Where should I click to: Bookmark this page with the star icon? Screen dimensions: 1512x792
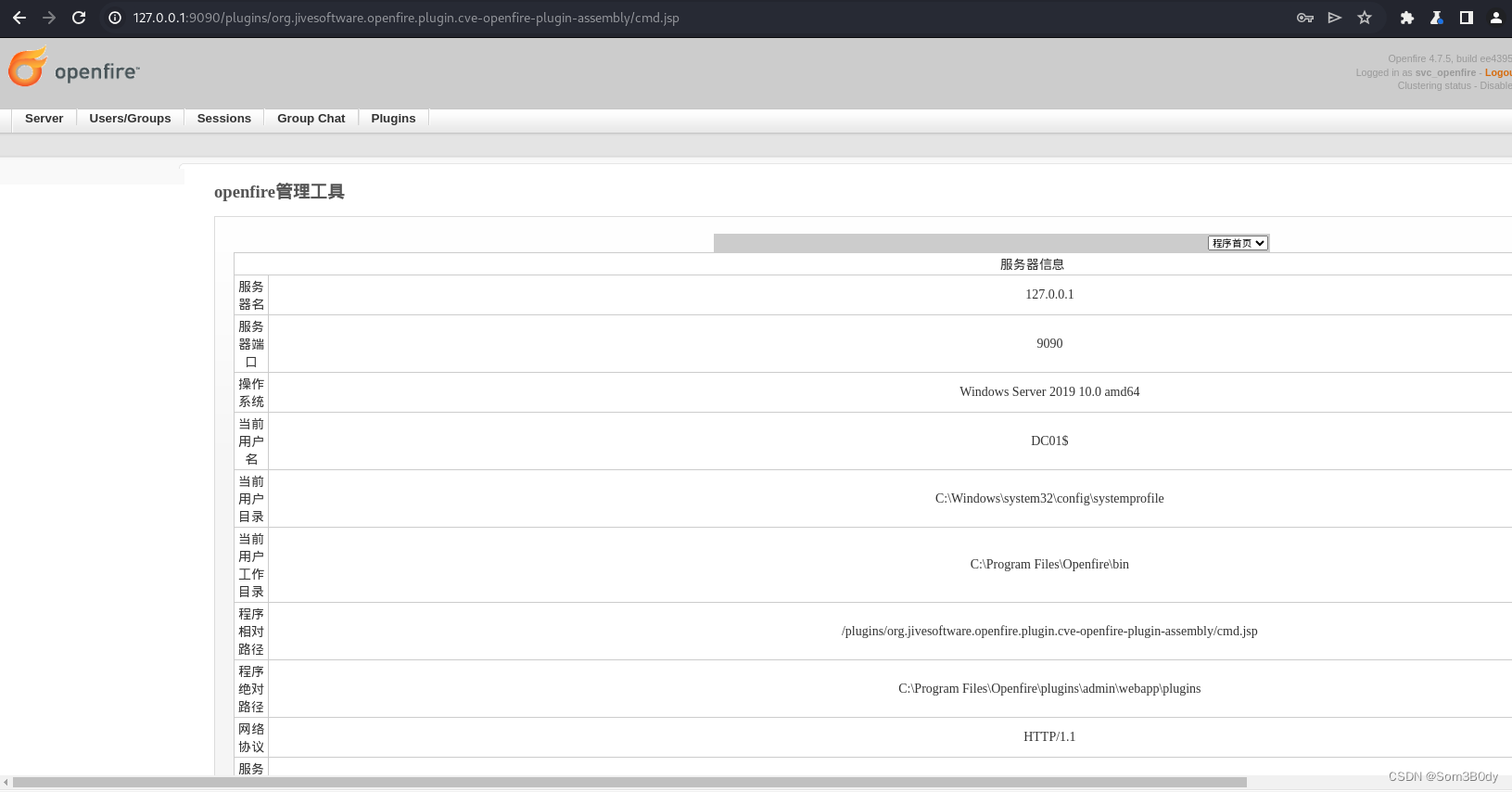[1365, 18]
